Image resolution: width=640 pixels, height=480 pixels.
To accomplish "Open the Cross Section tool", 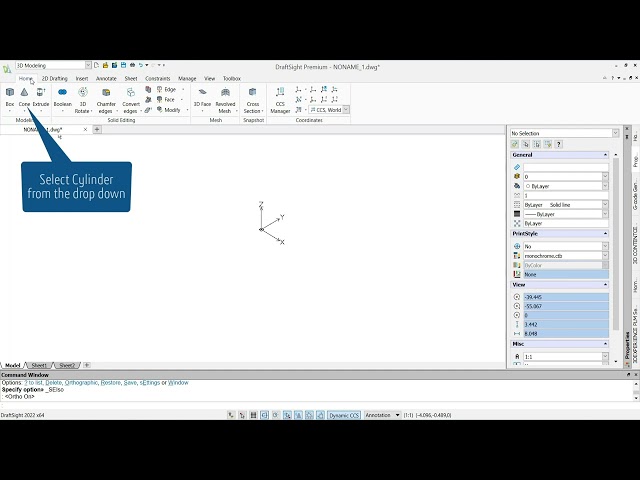I will (253, 100).
